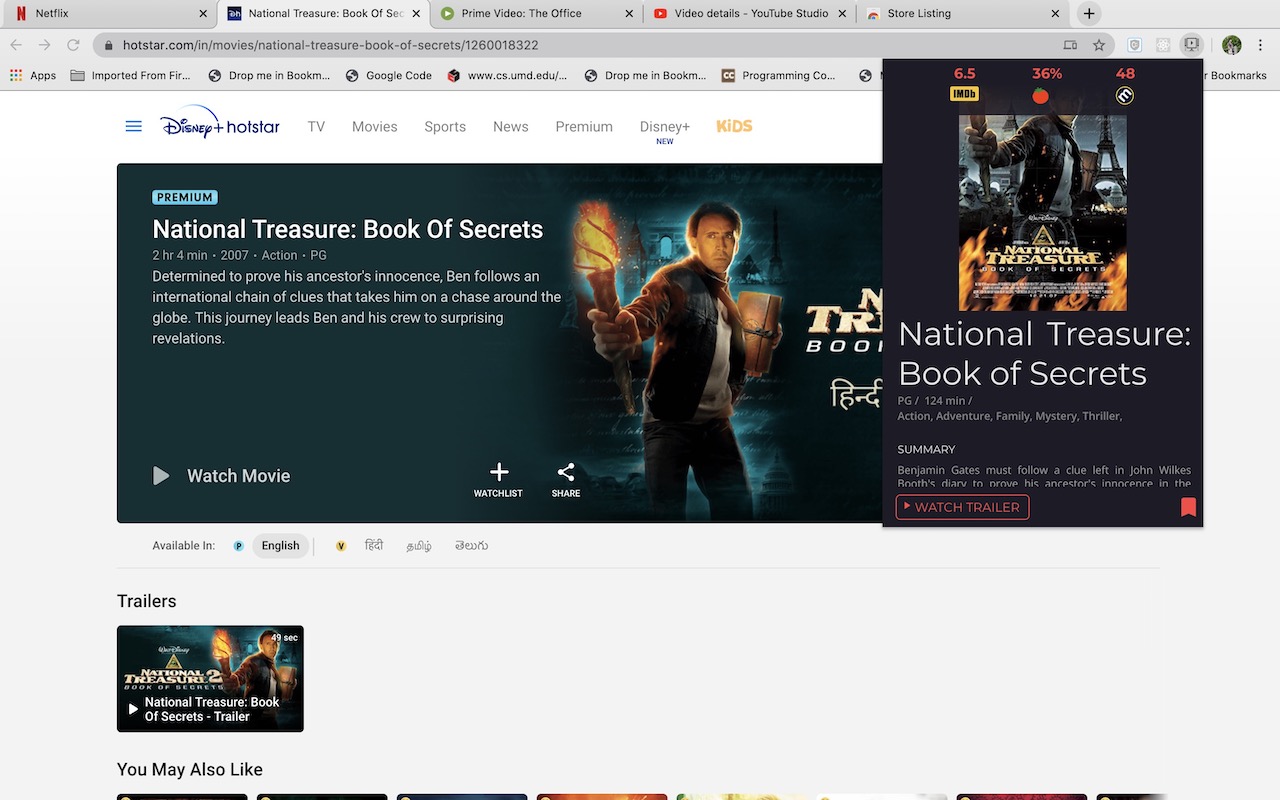Reload the page
Screen dimensions: 1280x800
tap(73, 45)
